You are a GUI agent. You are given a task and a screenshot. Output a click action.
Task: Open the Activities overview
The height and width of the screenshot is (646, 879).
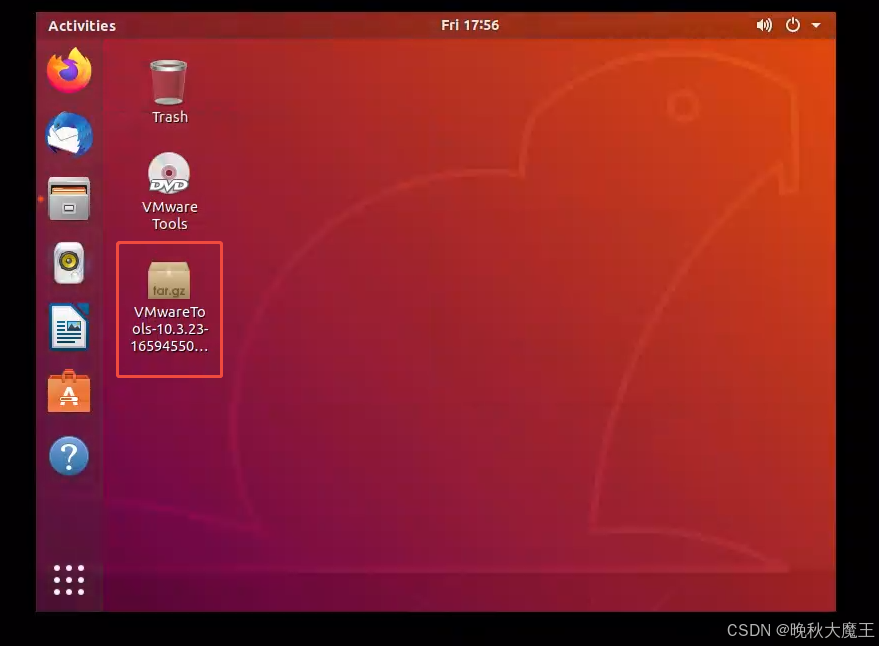coord(82,26)
